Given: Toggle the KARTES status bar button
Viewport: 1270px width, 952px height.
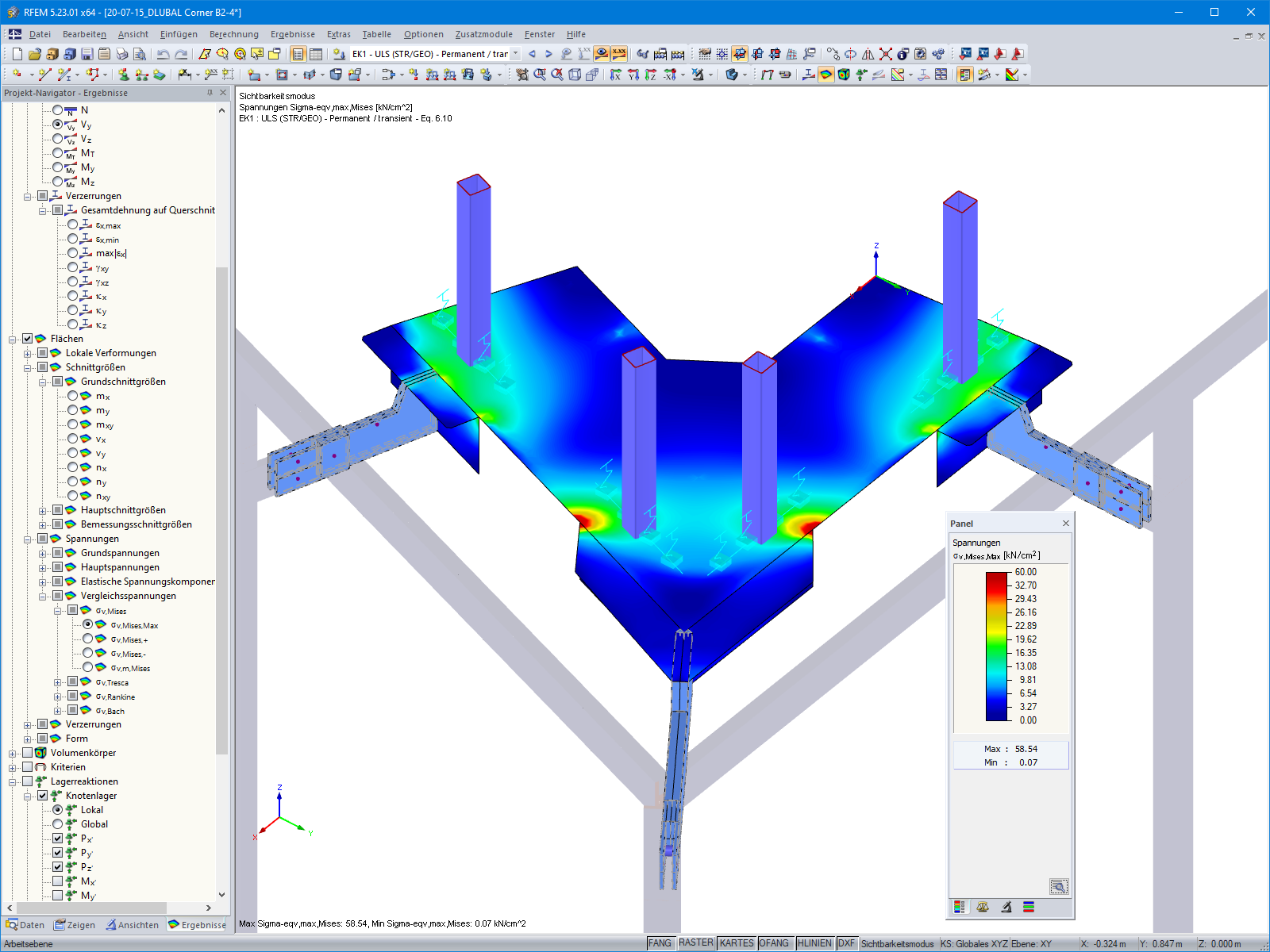Looking at the screenshot, I should click(737, 943).
